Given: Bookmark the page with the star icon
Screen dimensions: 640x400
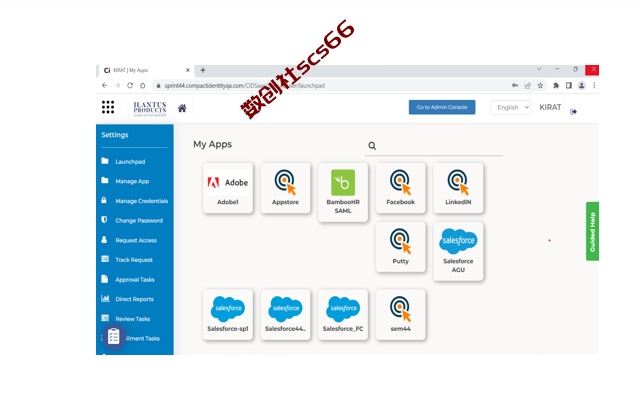Looking at the screenshot, I should pyautogui.click(x=540, y=85).
